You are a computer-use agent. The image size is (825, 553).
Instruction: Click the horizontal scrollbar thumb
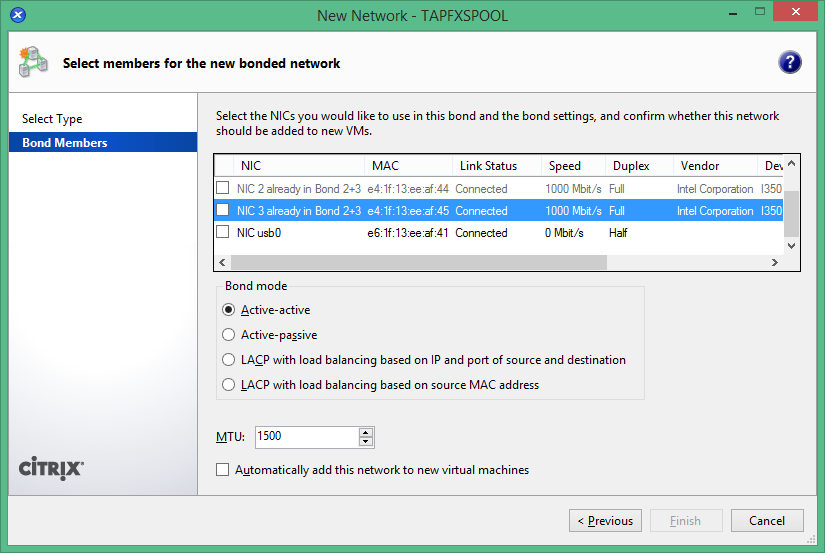(419, 262)
